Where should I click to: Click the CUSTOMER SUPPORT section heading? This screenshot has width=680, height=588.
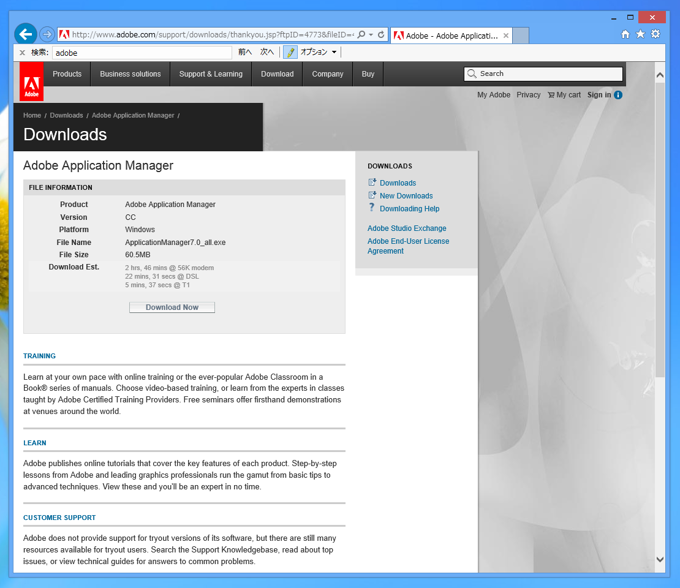59,517
